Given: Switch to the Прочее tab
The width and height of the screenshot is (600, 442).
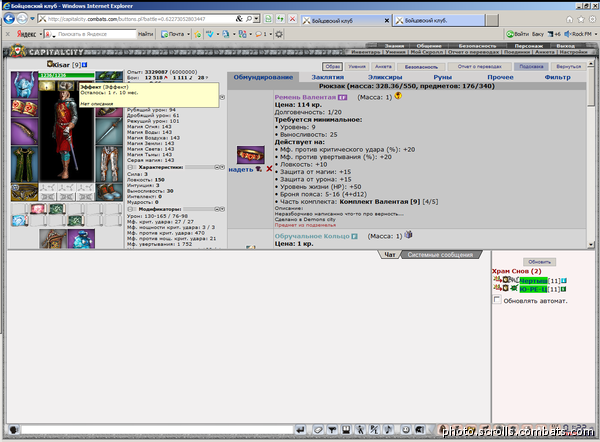Looking at the screenshot, I should coord(501,77).
